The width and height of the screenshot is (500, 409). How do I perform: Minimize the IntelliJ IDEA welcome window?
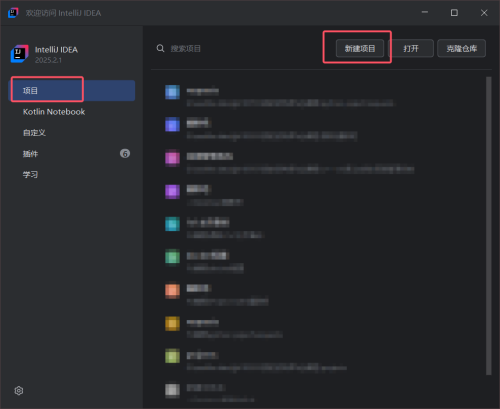[x=425, y=13]
